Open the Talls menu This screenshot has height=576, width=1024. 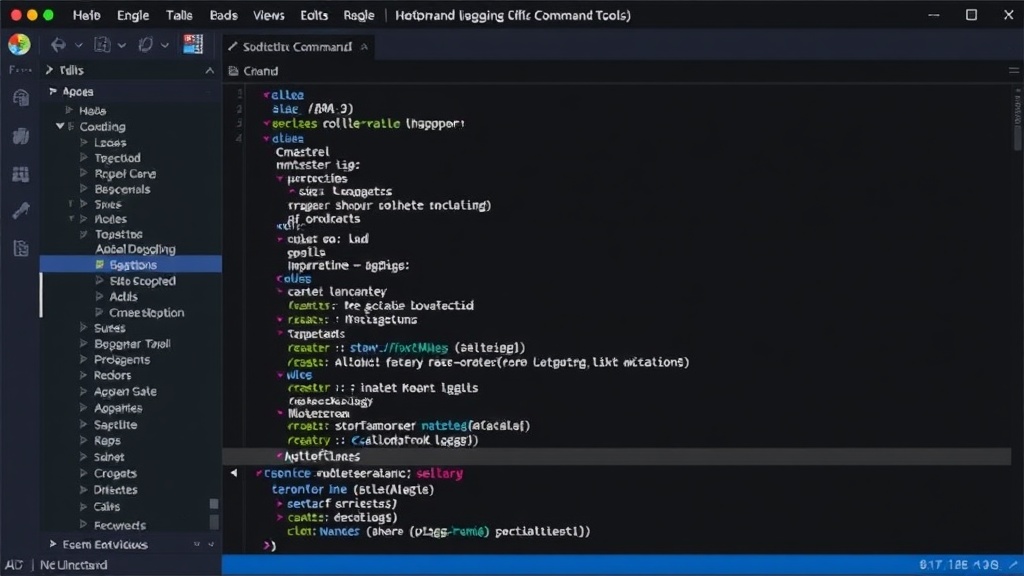179,15
